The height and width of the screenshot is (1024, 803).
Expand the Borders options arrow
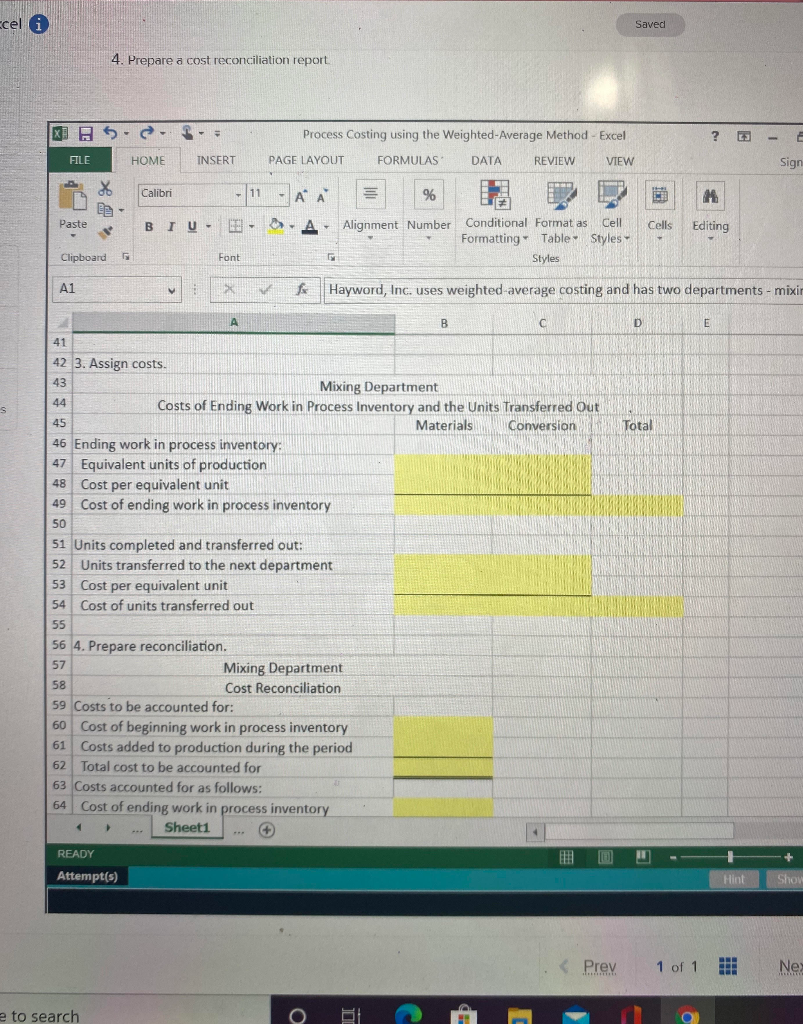pyautogui.click(x=251, y=227)
